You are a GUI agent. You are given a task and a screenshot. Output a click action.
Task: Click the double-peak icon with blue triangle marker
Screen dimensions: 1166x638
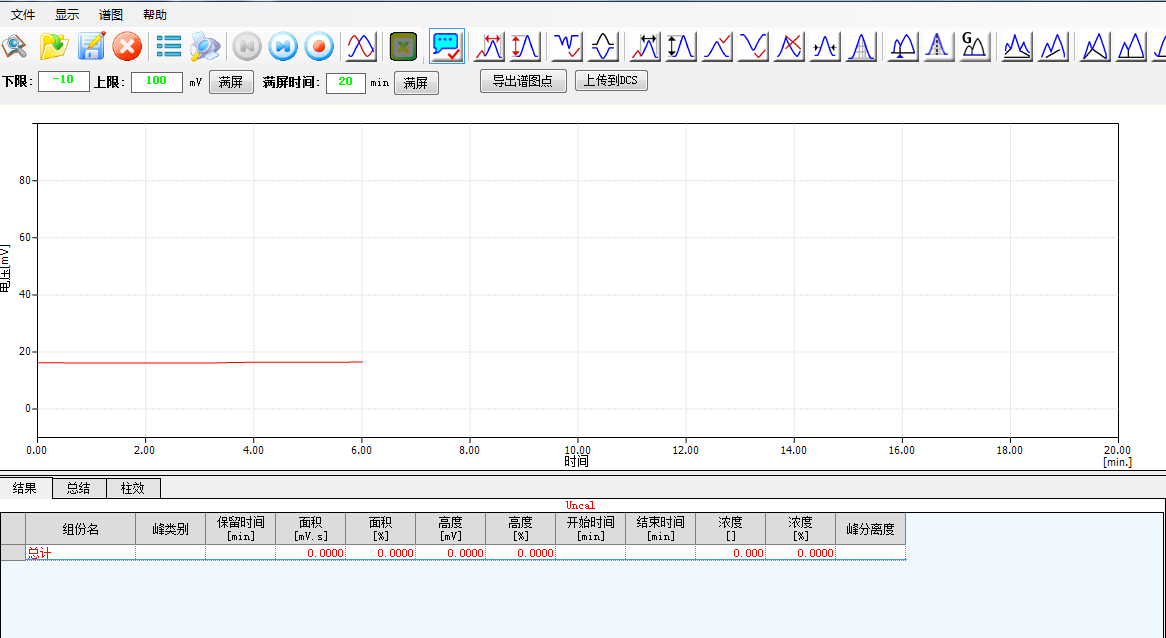pyautogui.click(x=903, y=47)
